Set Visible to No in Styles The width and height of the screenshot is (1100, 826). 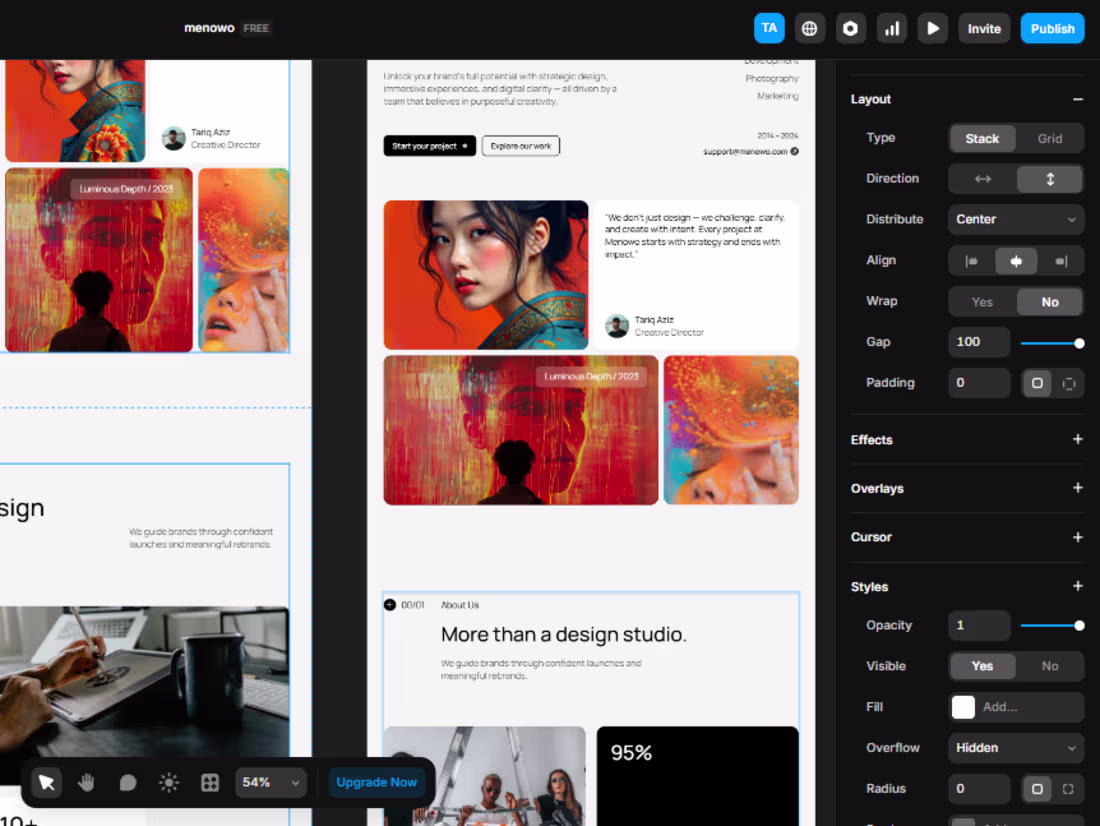pyautogui.click(x=1049, y=666)
